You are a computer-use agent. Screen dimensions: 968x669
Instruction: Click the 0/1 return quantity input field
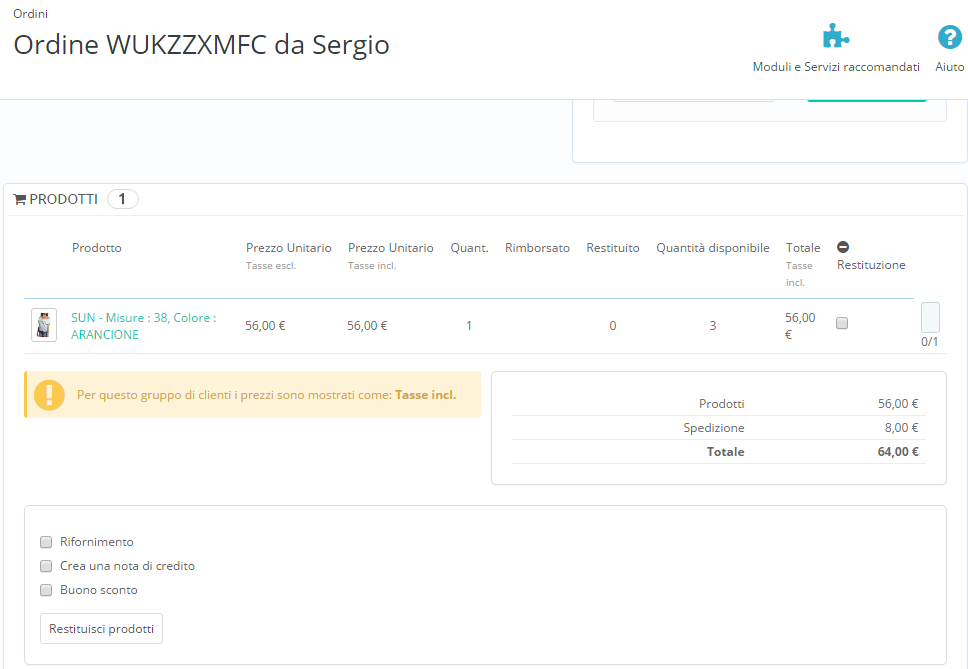[x=930, y=317]
